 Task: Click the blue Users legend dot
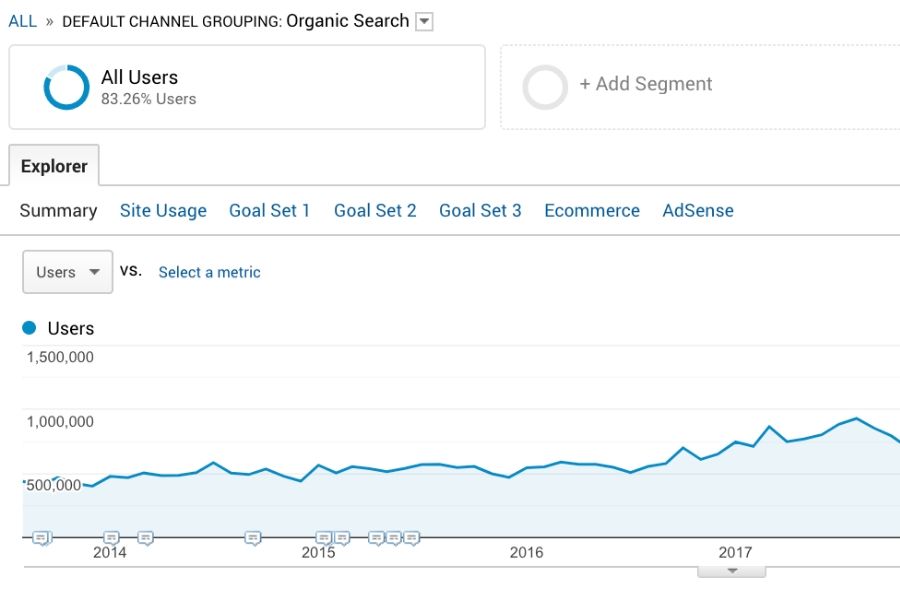[x=29, y=328]
